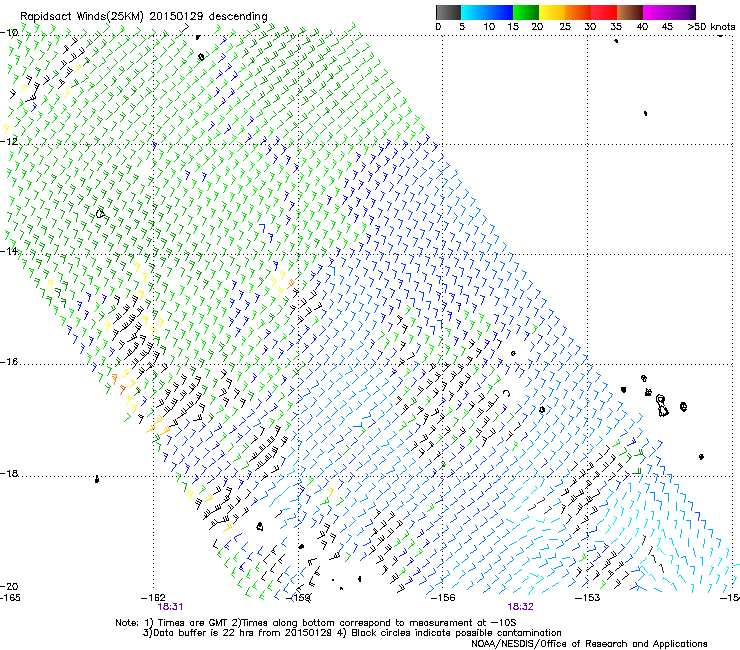Choose the dark purple 45-50 knots legend segment

(682, 12)
